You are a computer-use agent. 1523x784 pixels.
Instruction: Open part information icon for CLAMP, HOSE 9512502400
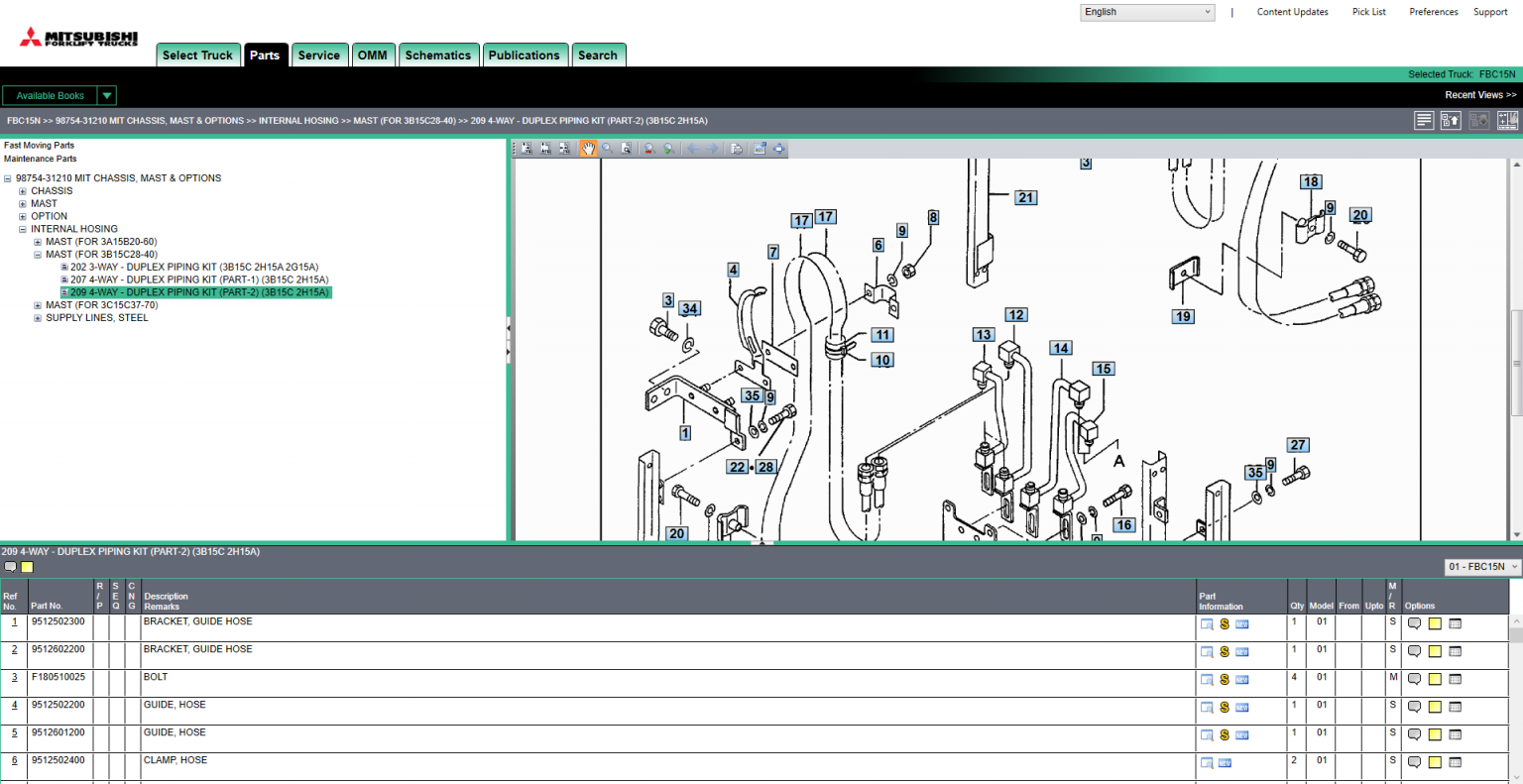tap(1207, 763)
